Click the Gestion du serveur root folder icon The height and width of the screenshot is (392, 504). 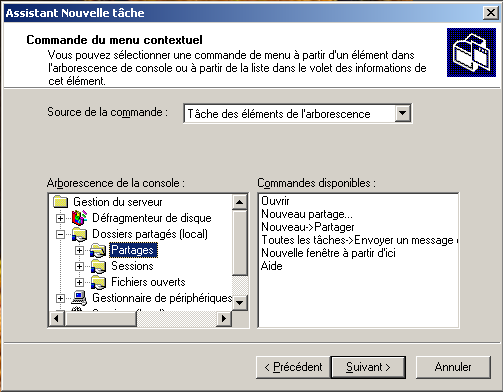point(60,202)
